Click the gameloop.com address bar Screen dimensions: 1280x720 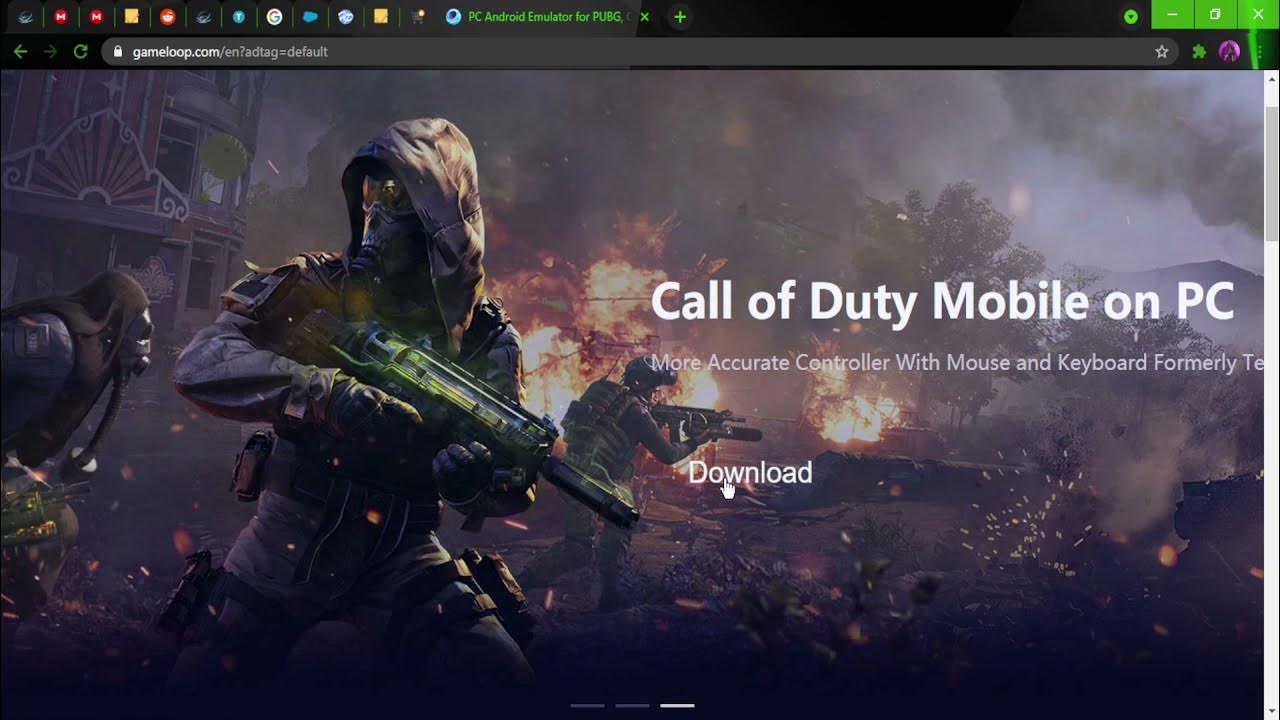click(x=640, y=51)
